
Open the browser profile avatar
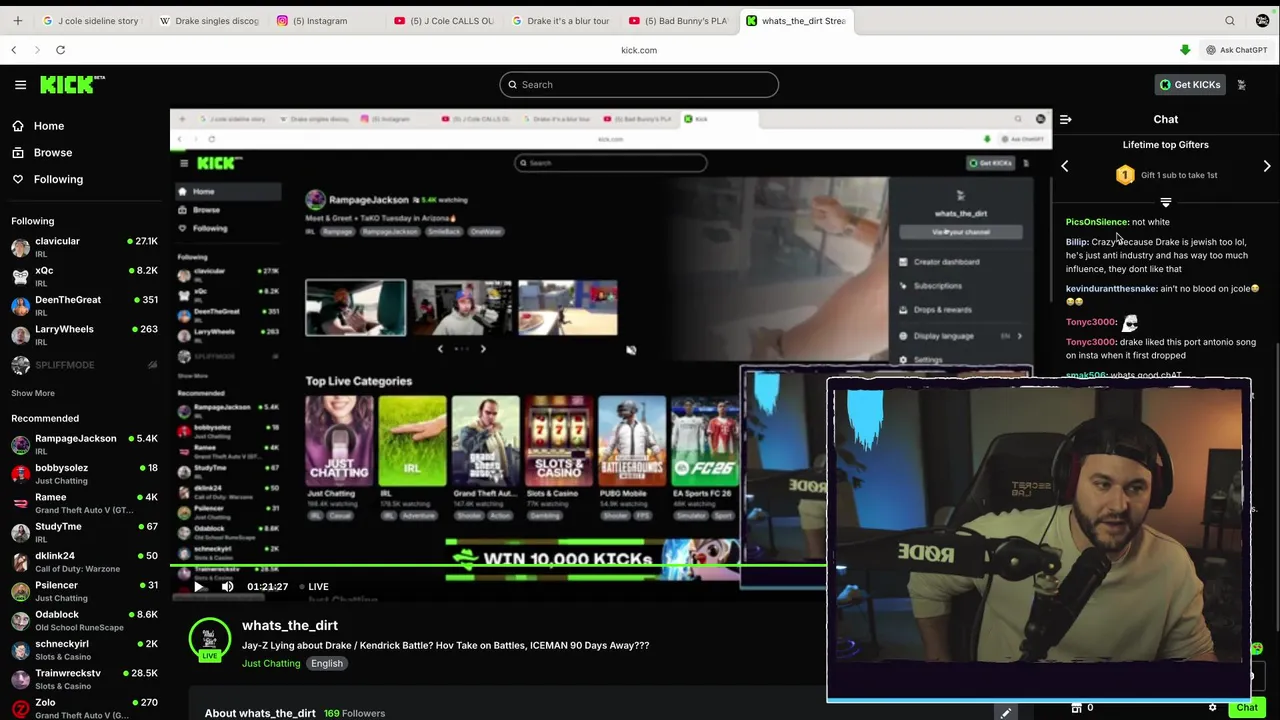(1262, 20)
